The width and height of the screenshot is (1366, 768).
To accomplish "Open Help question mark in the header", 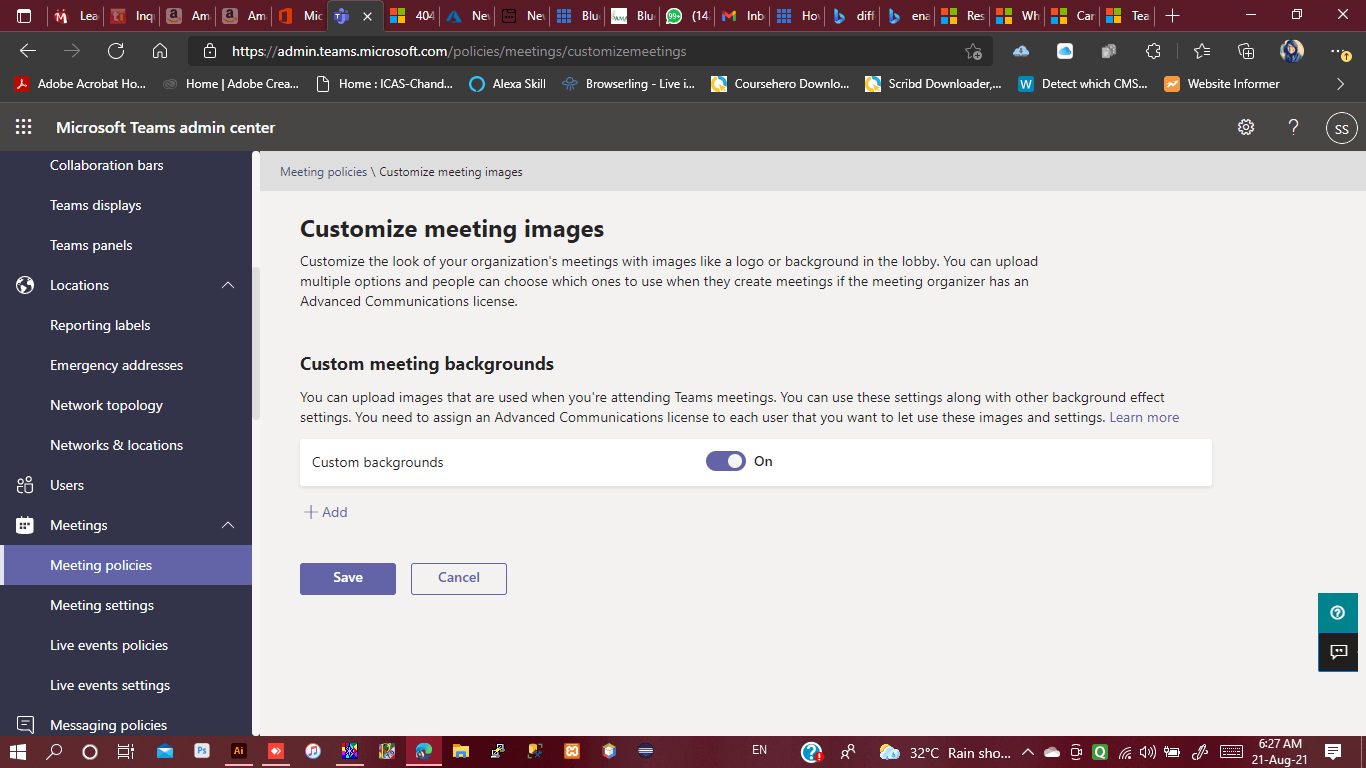I will click(1293, 127).
